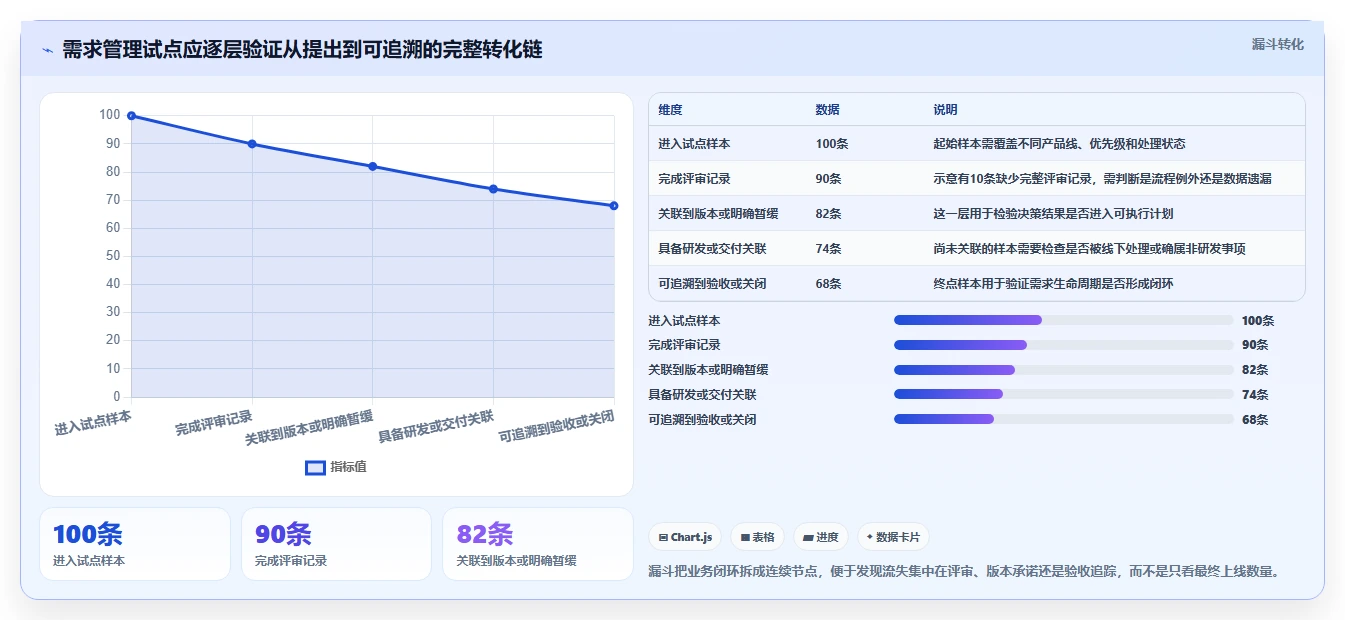Click the 关联到版本或明确暂缓 label on the chart x-axis

(x=310, y=427)
